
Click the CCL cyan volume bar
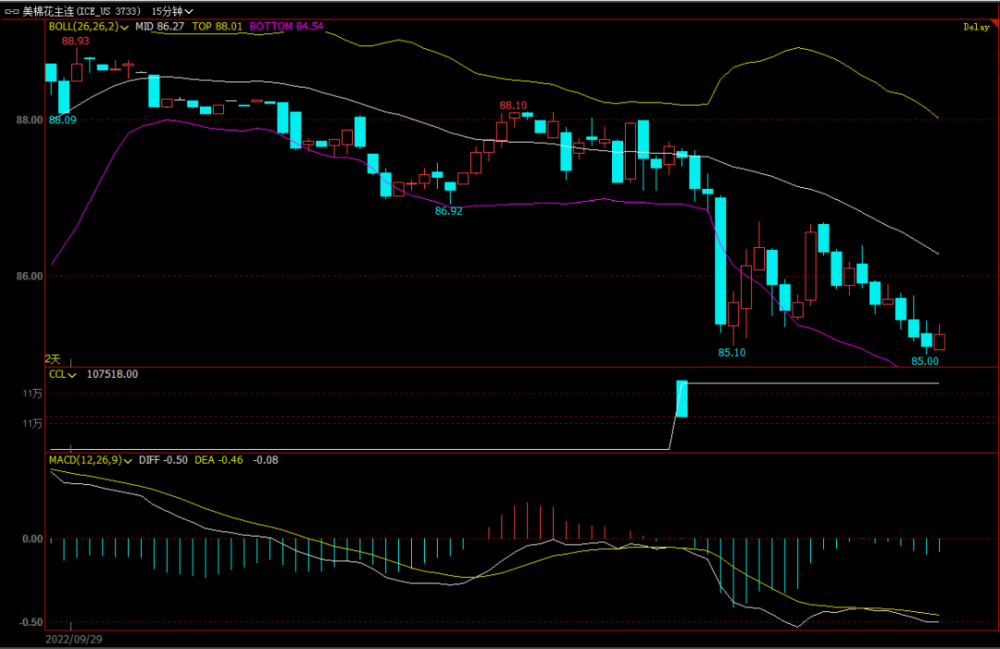682,398
